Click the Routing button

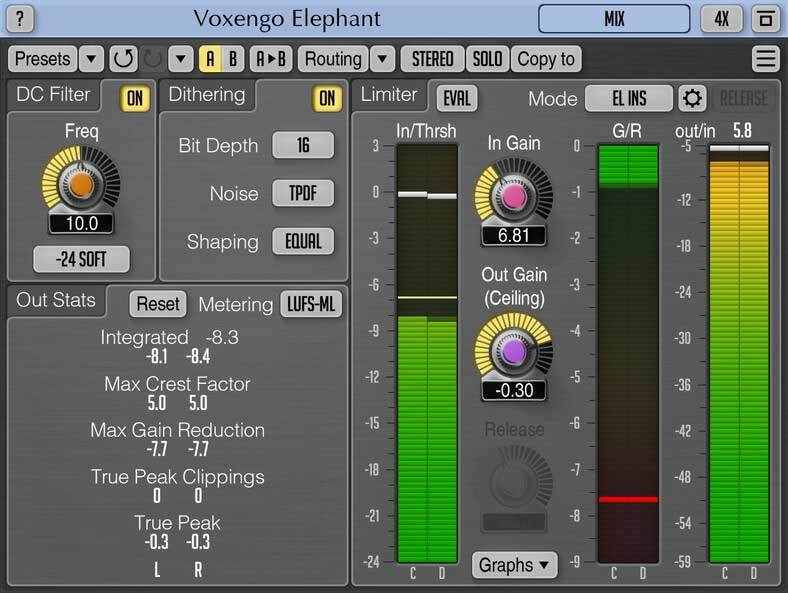pyautogui.click(x=333, y=59)
